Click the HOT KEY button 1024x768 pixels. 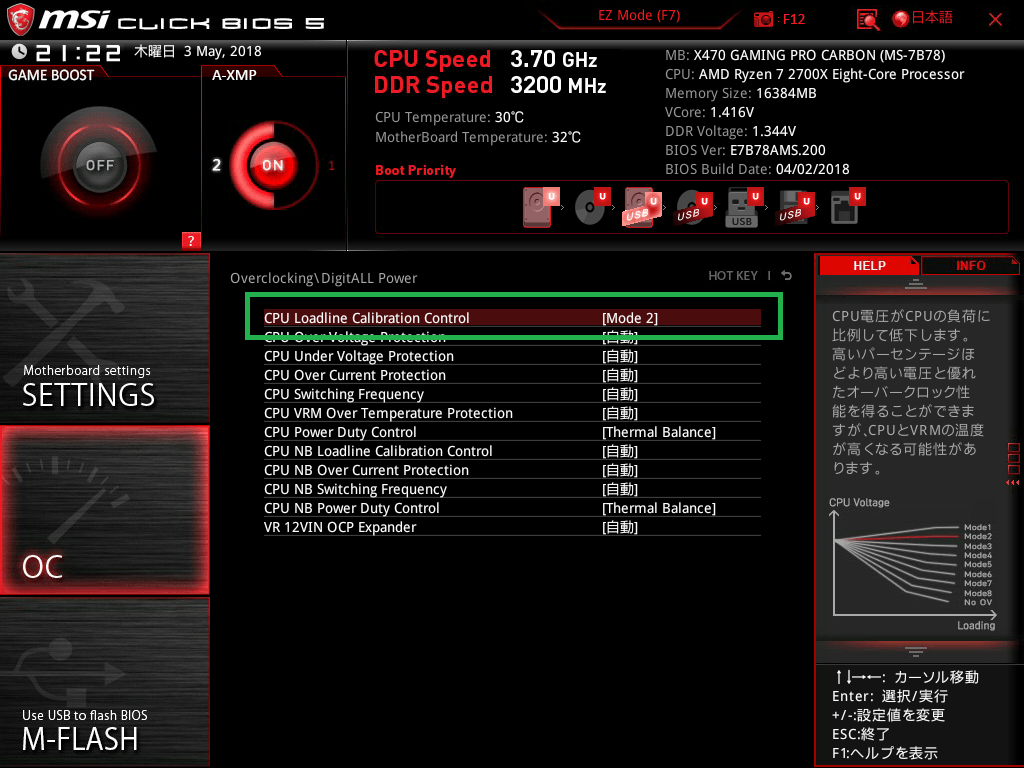pos(733,276)
